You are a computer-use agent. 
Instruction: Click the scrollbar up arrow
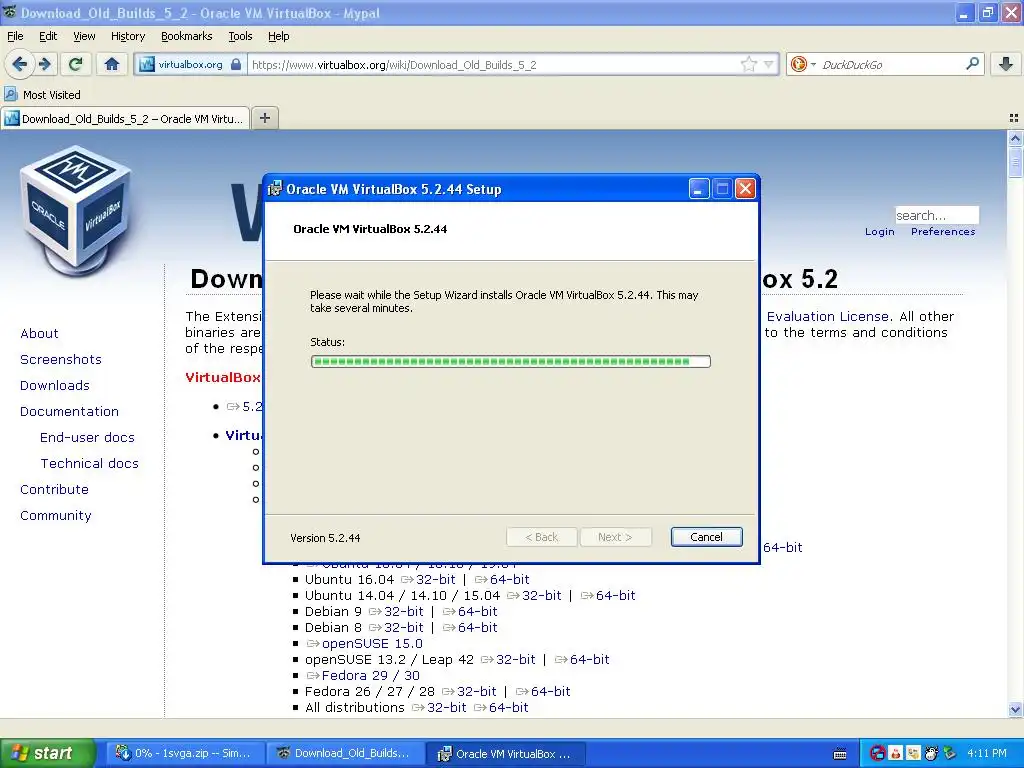click(1015, 137)
